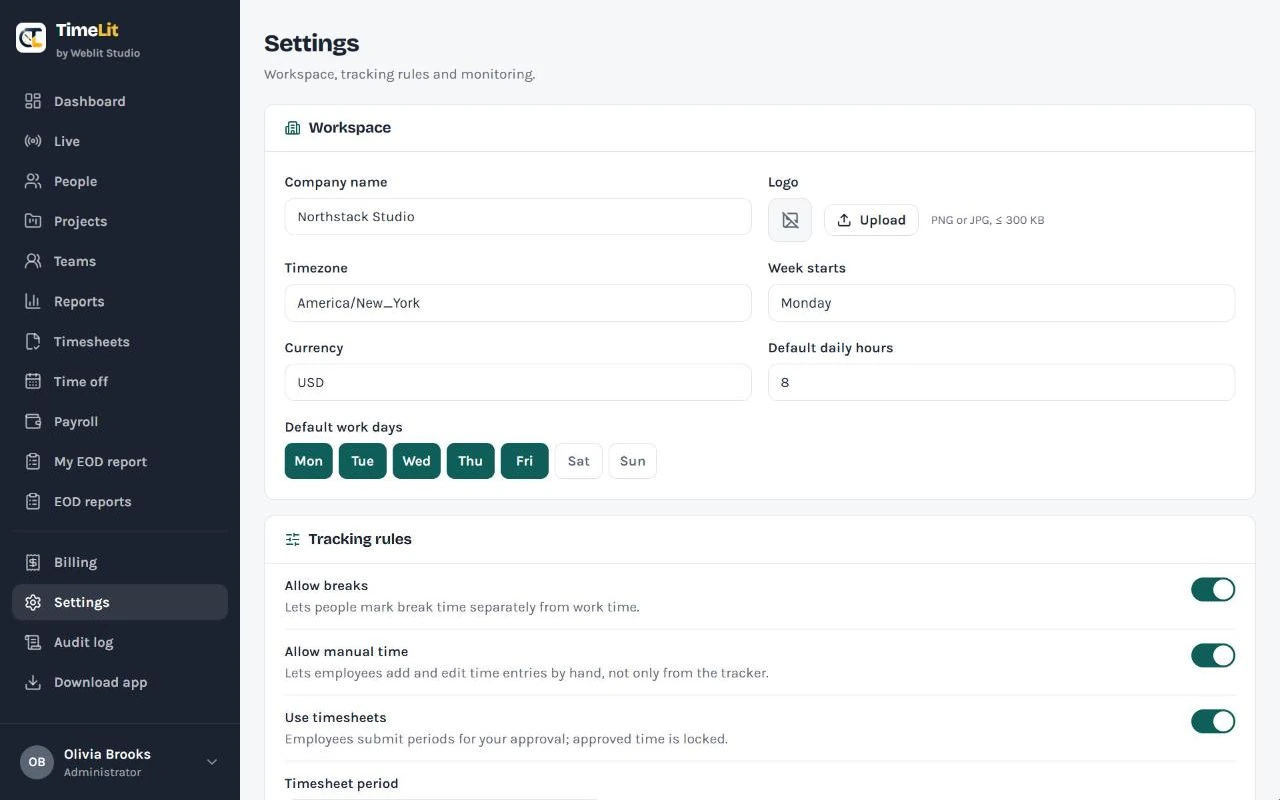The image size is (1280, 800).
Task: Enable Sat as a work day
Action: tap(579, 461)
